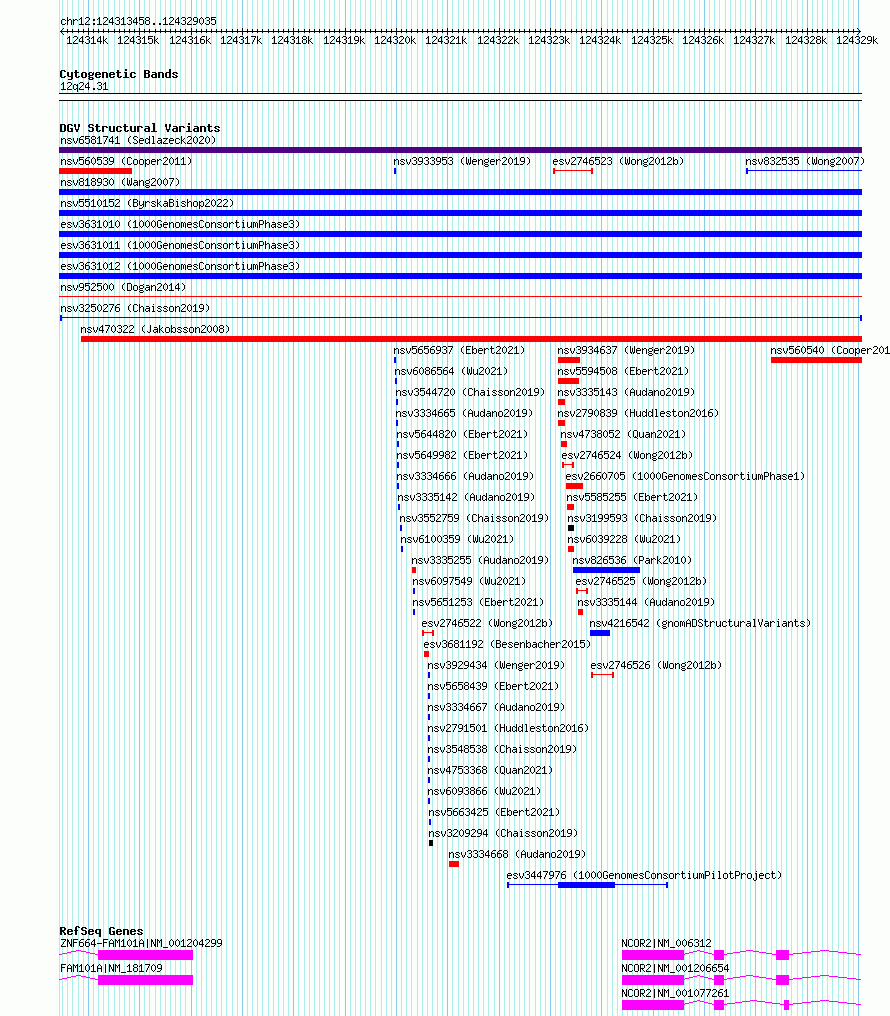Click esv2746525 (Wong2012b) label
890x1016 pixels.
[641, 581]
